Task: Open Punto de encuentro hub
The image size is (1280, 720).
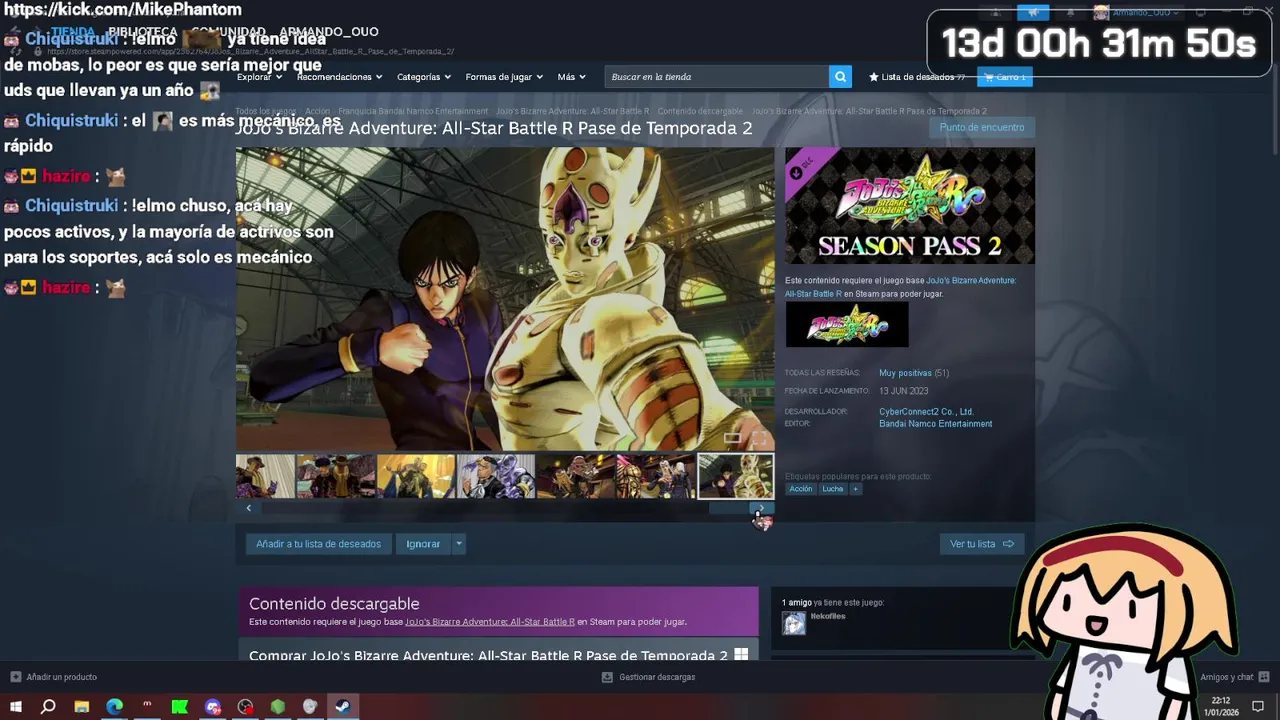Action: [981, 128]
